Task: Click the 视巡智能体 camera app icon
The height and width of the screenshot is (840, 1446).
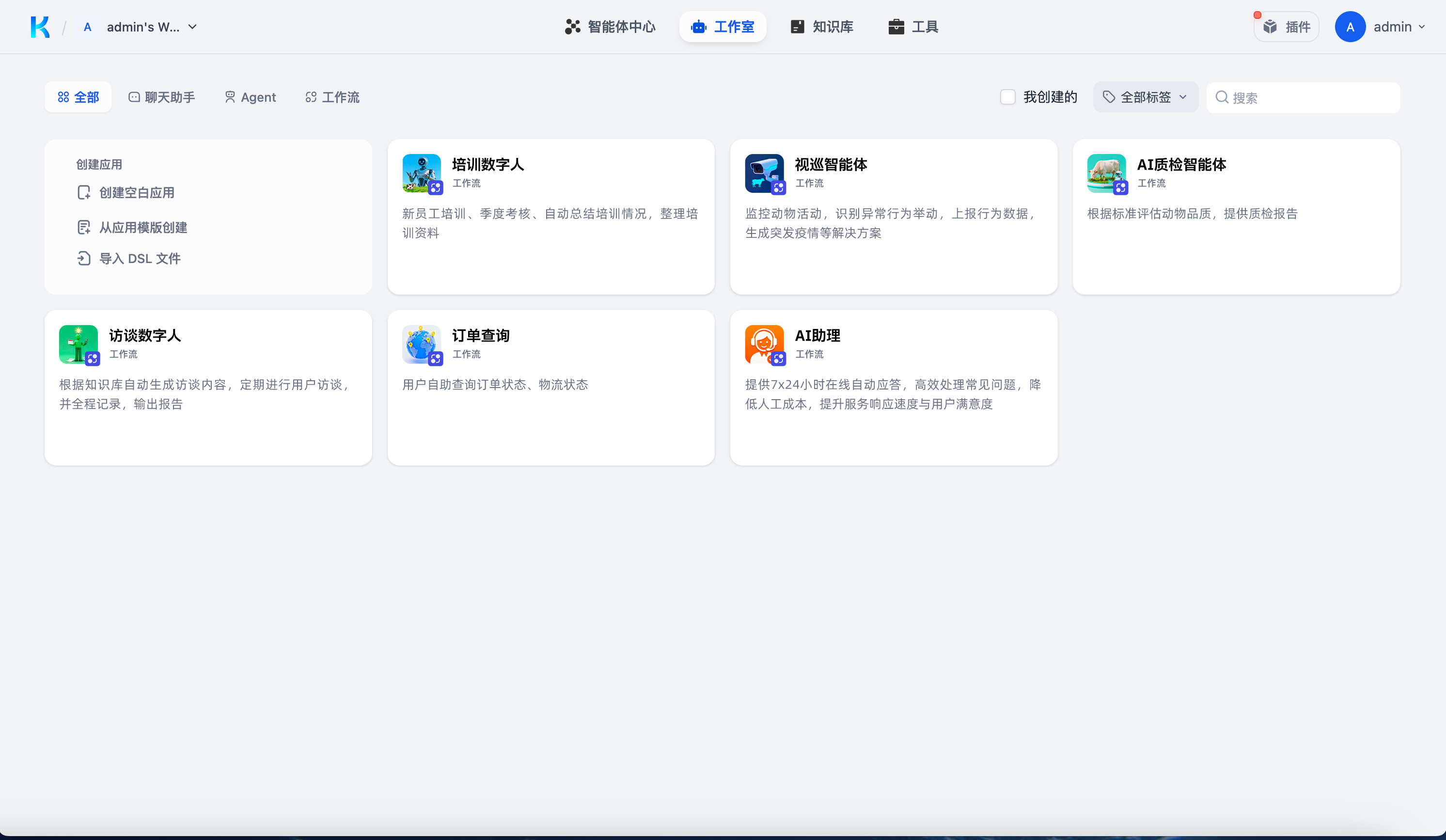Action: (764, 173)
